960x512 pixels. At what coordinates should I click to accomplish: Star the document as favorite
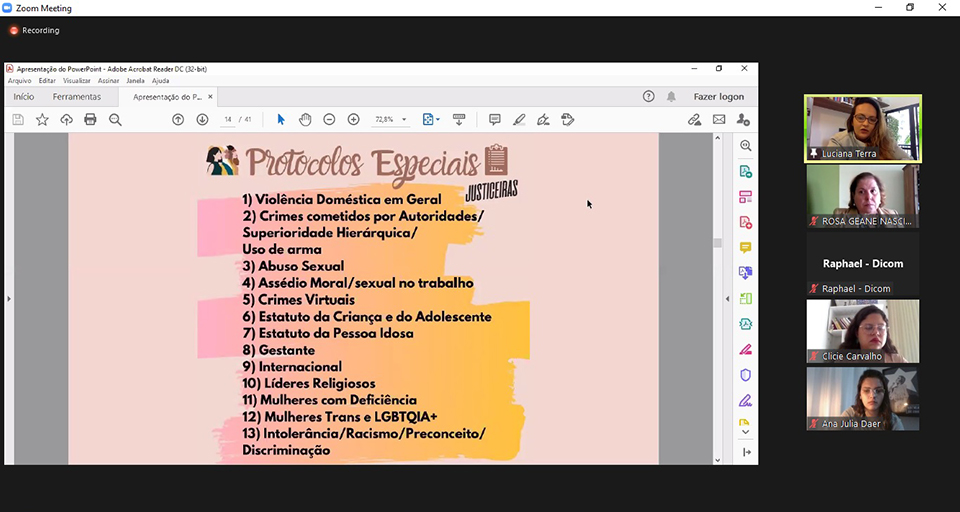click(x=42, y=120)
